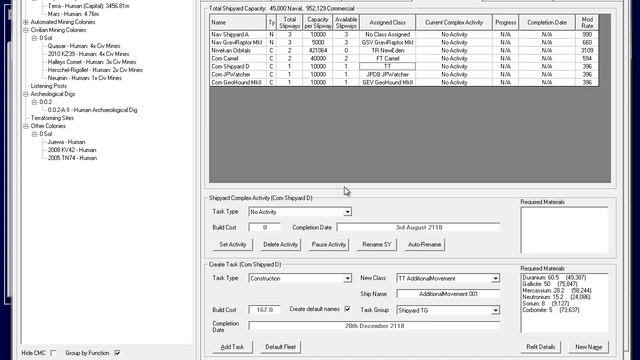Select the Com JPWatcher shipyard row

(x=404, y=74)
